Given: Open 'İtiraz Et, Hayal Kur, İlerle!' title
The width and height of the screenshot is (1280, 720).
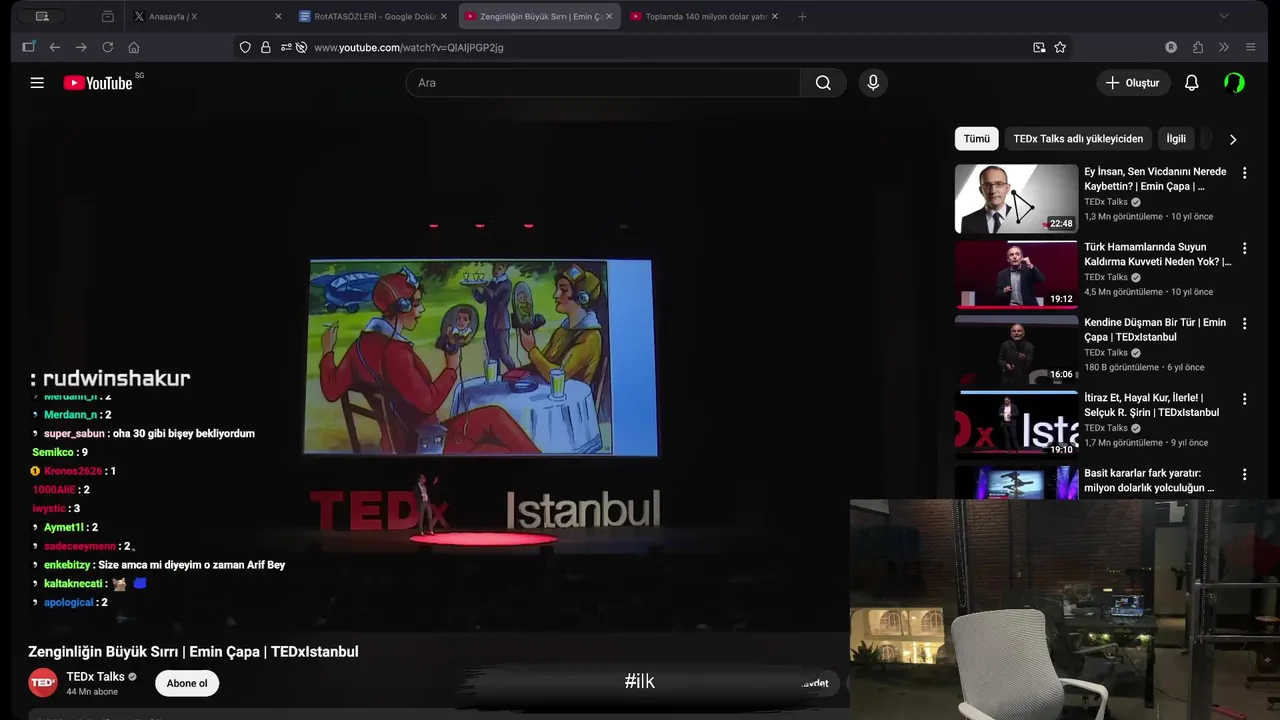Looking at the screenshot, I should coord(1151,405).
